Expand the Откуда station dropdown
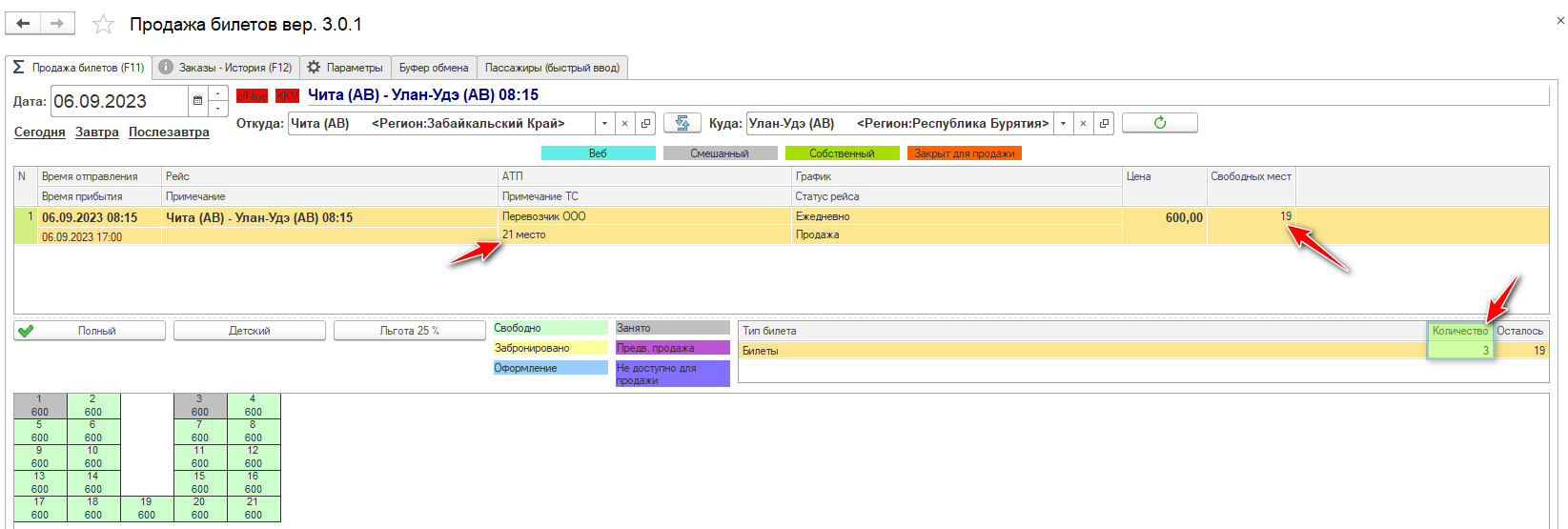 pyautogui.click(x=604, y=123)
